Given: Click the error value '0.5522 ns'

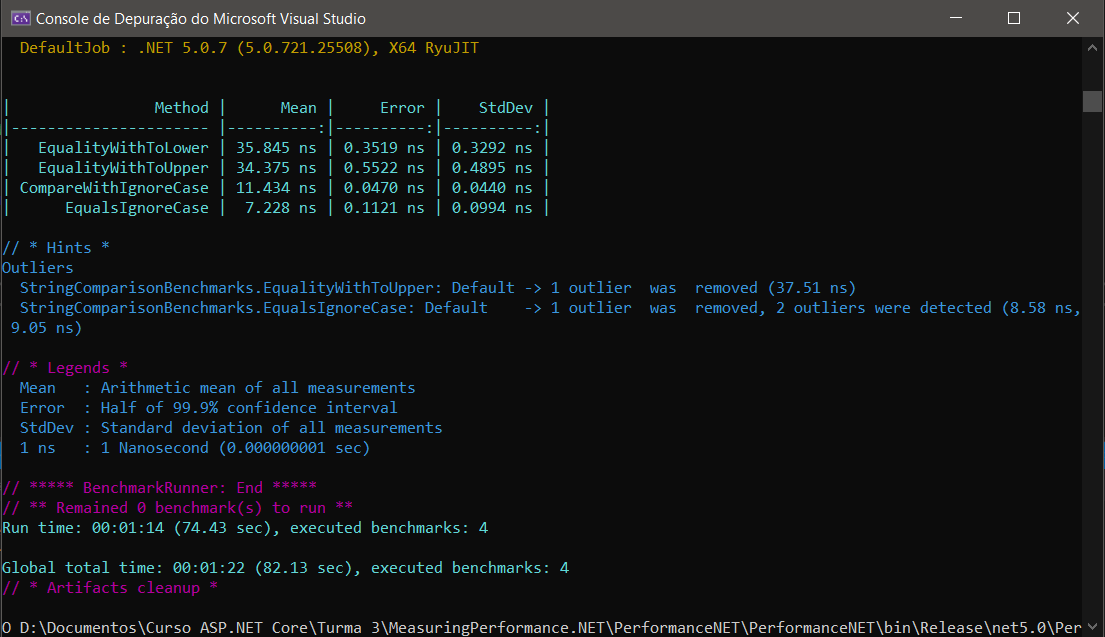Looking at the screenshot, I should (384, 168).
